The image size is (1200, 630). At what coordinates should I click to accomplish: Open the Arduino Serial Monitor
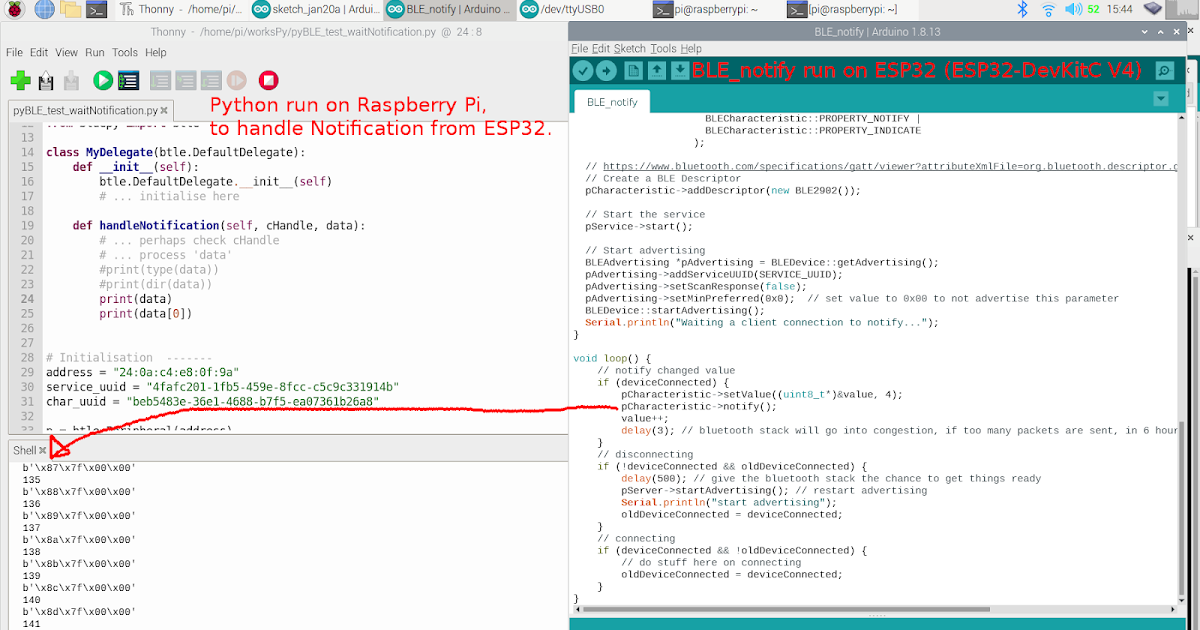[1163, 72]
